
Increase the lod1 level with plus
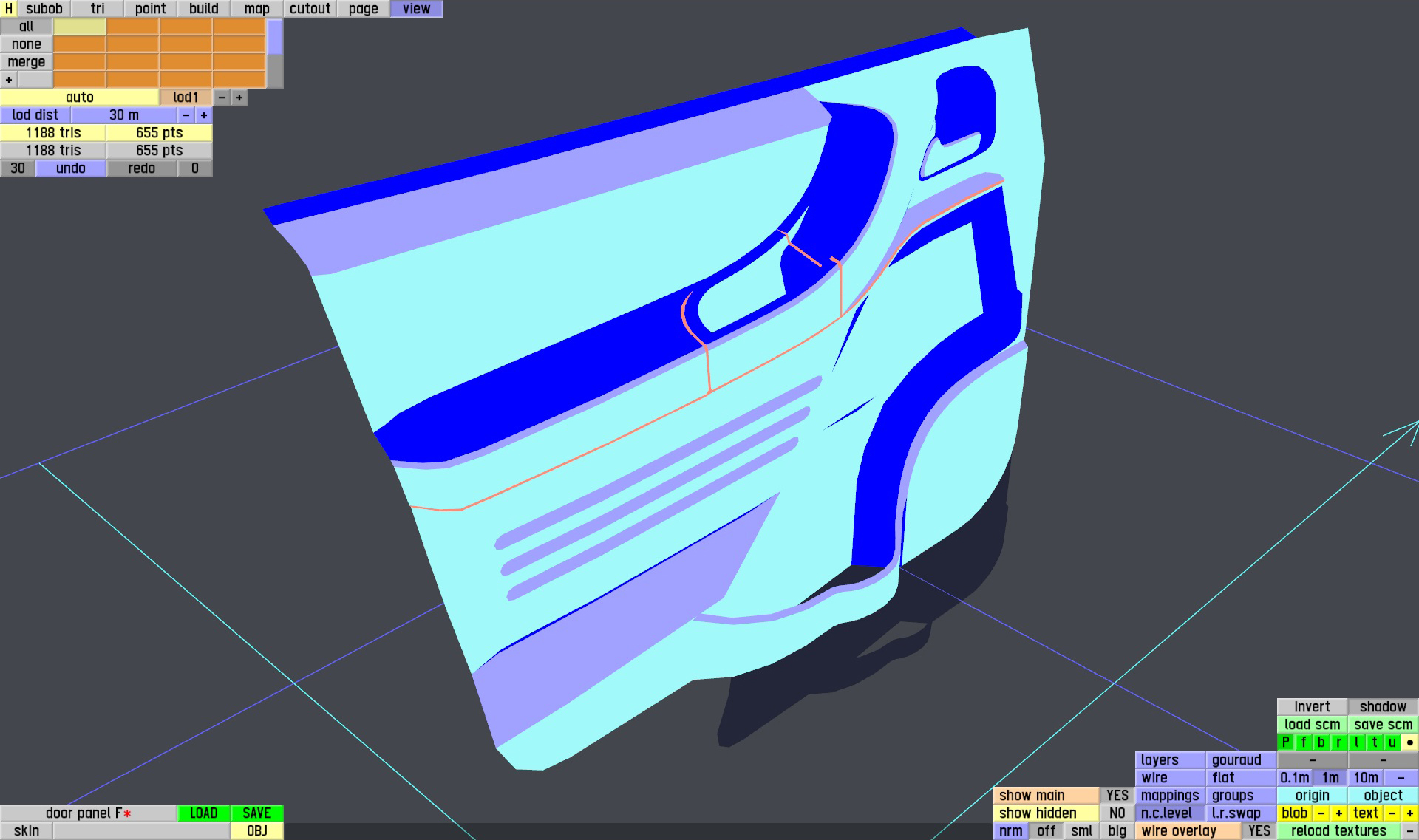click(x=239, y=98)
